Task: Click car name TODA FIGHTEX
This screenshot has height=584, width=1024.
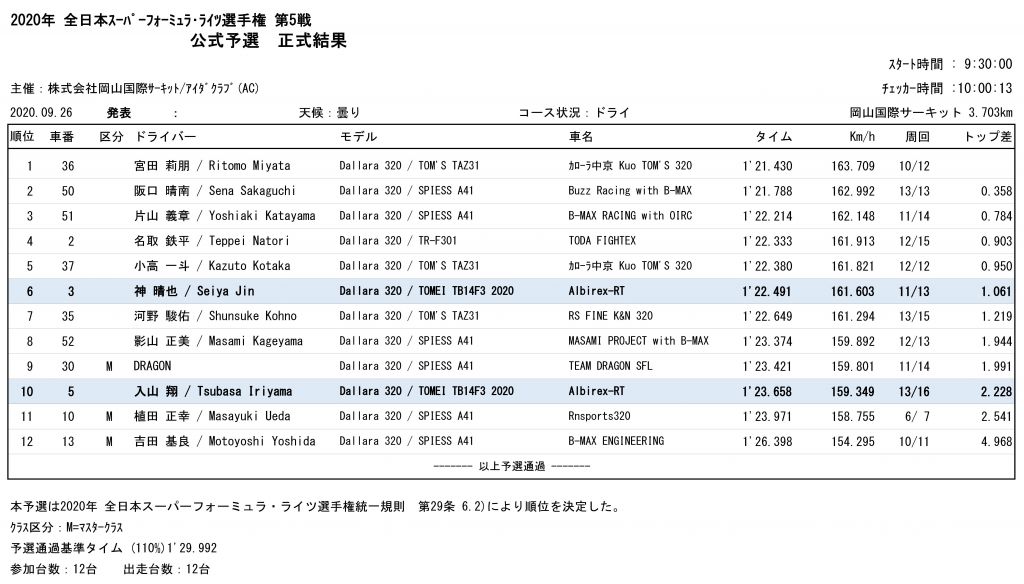Action: [x=602, y=241]
